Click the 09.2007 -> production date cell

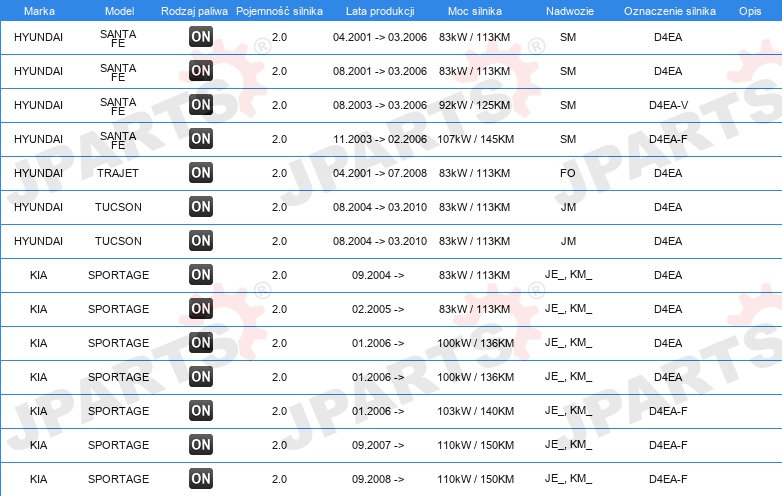tap(378, 445)
